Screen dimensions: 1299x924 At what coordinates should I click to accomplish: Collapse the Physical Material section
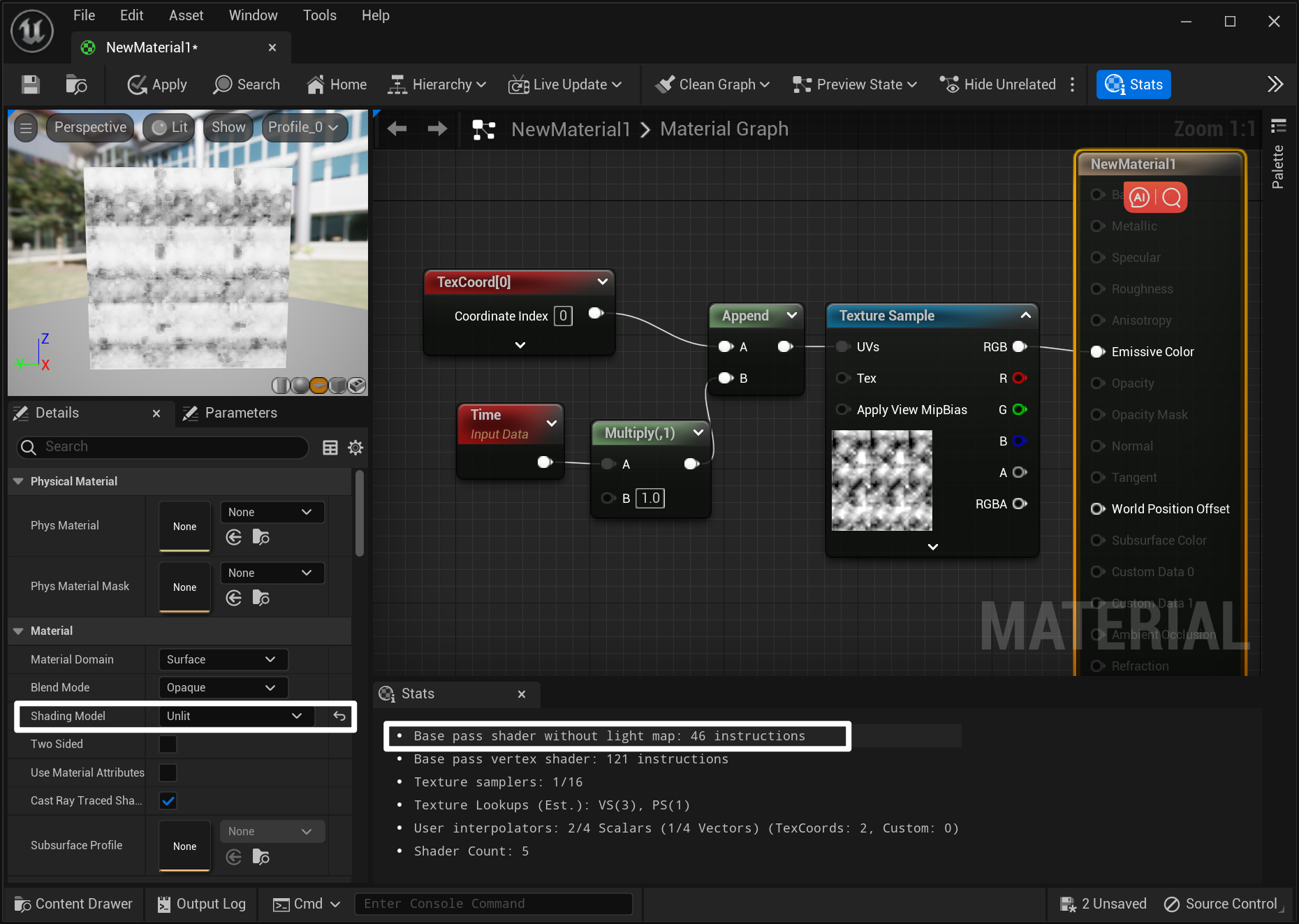[x=19, y=481]
